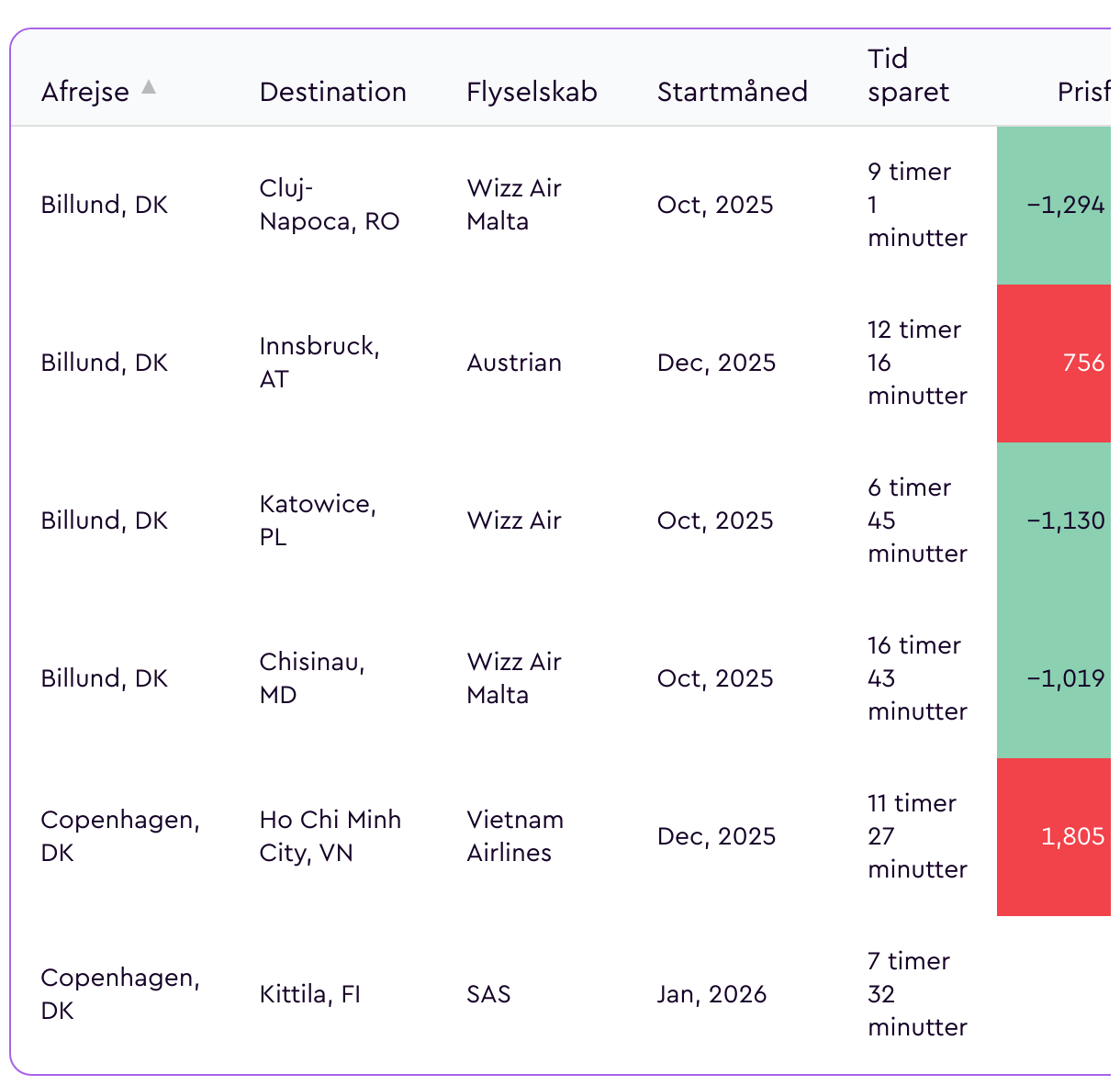Viewport: 1120px width, 1085px height.
Task: Open the Kittila, FI row
Action: (309, 994)
